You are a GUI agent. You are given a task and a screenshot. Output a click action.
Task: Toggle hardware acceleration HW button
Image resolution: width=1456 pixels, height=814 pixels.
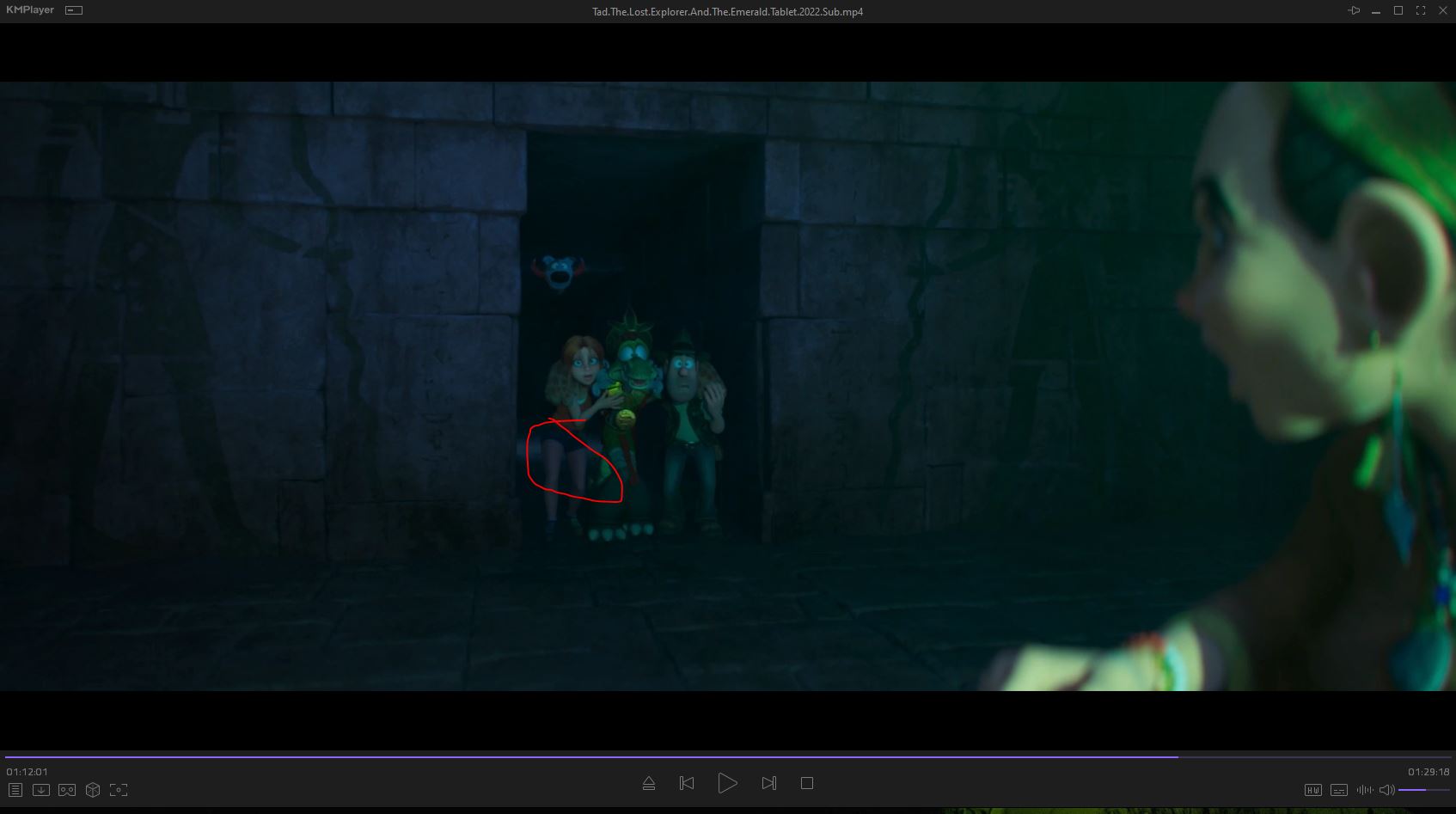coord(1312,790)
